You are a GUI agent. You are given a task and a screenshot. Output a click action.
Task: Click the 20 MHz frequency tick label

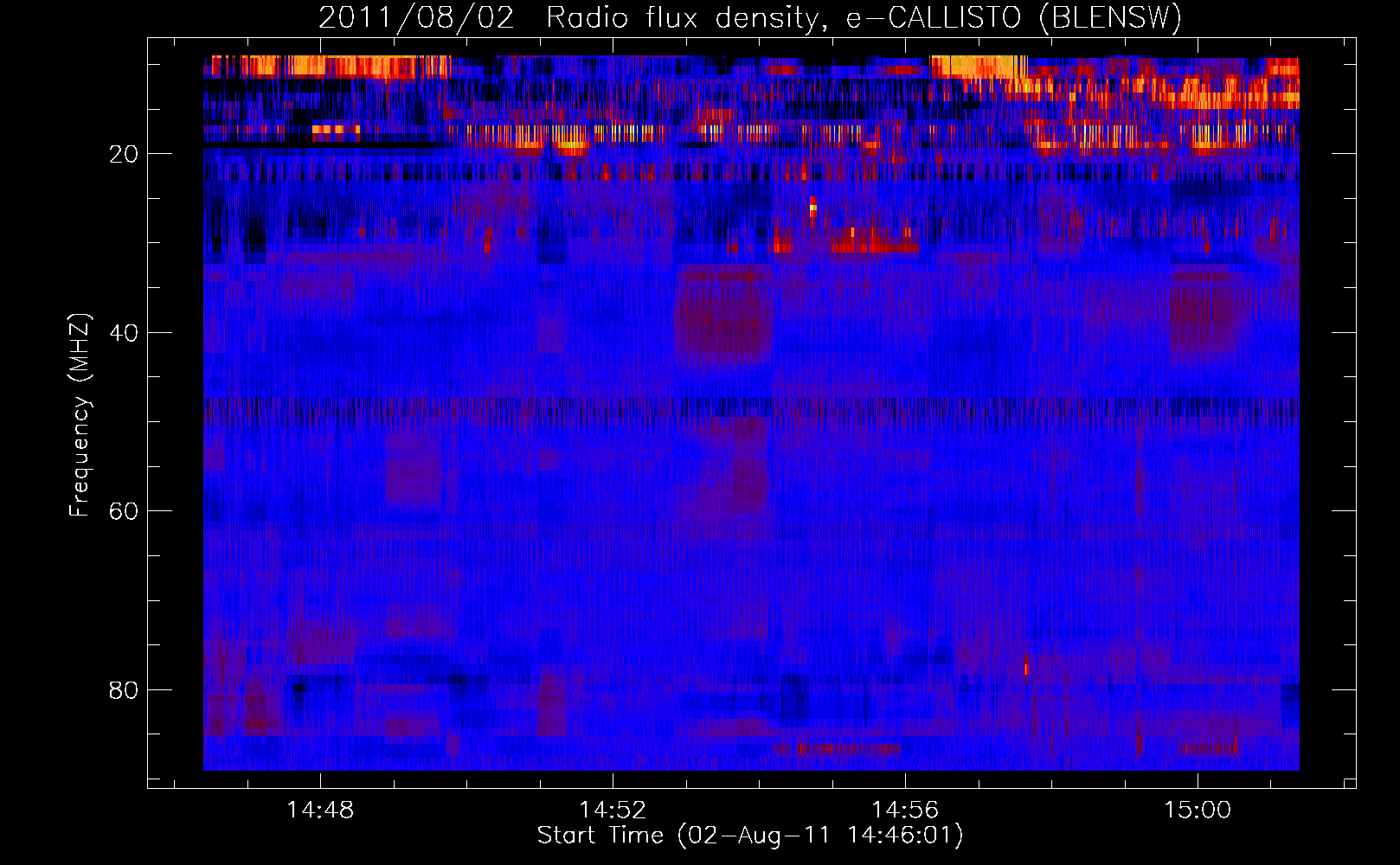(124, 154)
